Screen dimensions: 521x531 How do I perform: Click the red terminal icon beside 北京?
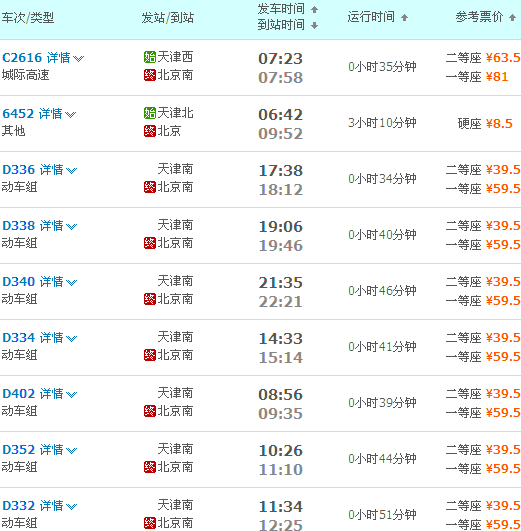point(150,131)
